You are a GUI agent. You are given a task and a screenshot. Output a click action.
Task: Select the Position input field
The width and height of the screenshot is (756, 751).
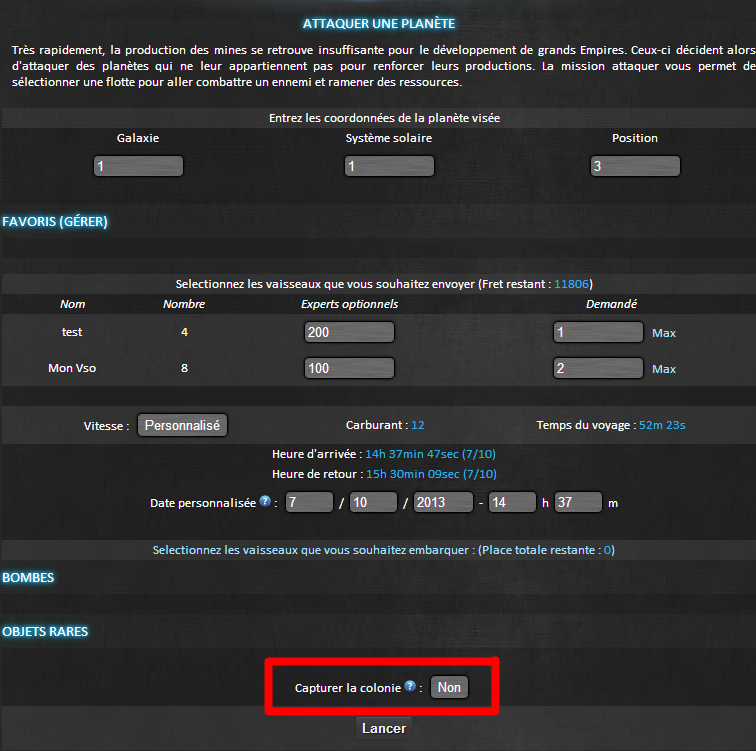pos(635,166)
